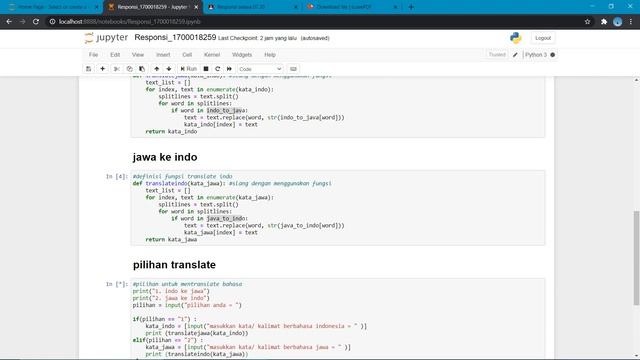
Task: Paste cells below via the toolbar icon
Action: point(142,69)
